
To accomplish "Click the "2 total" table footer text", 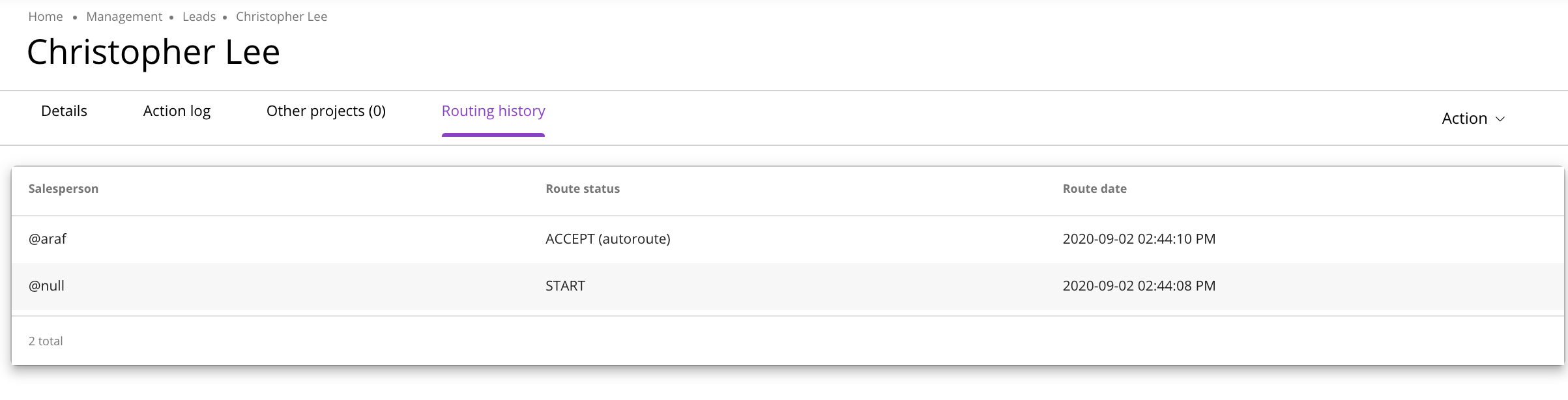I will (46, 341).
